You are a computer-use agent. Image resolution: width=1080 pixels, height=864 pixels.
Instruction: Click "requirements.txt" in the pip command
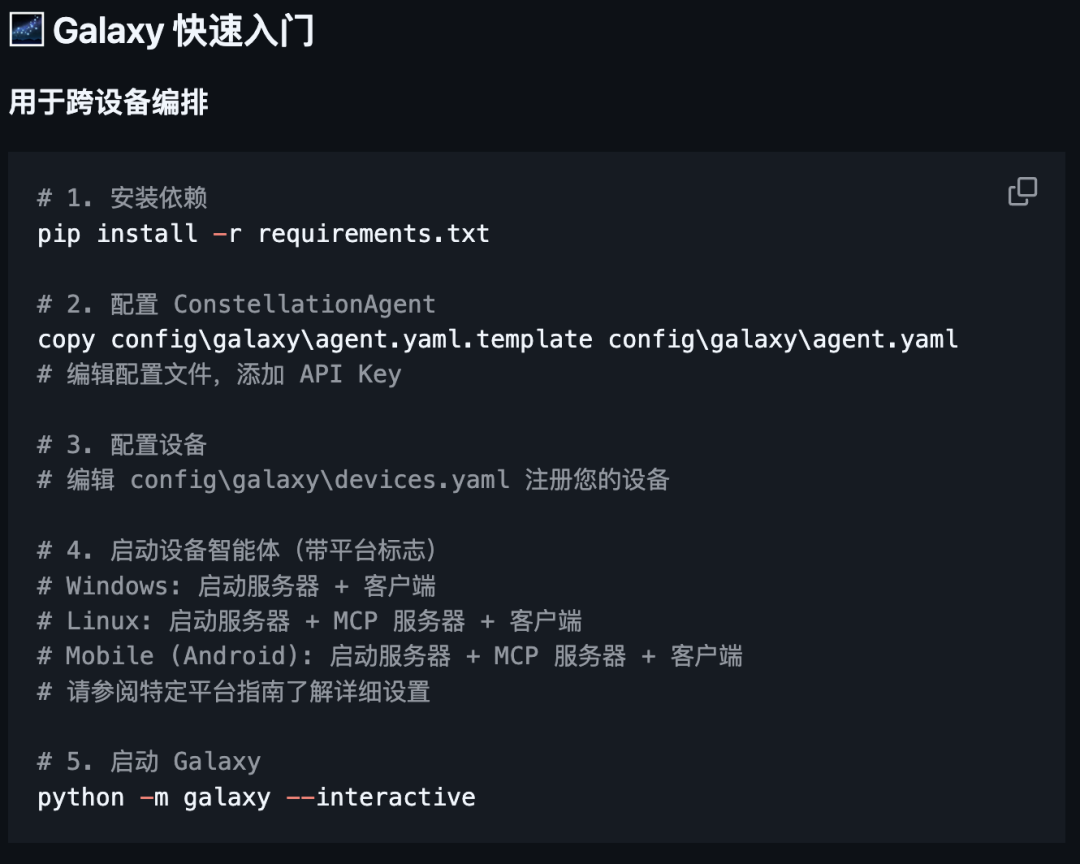[374, 234]
